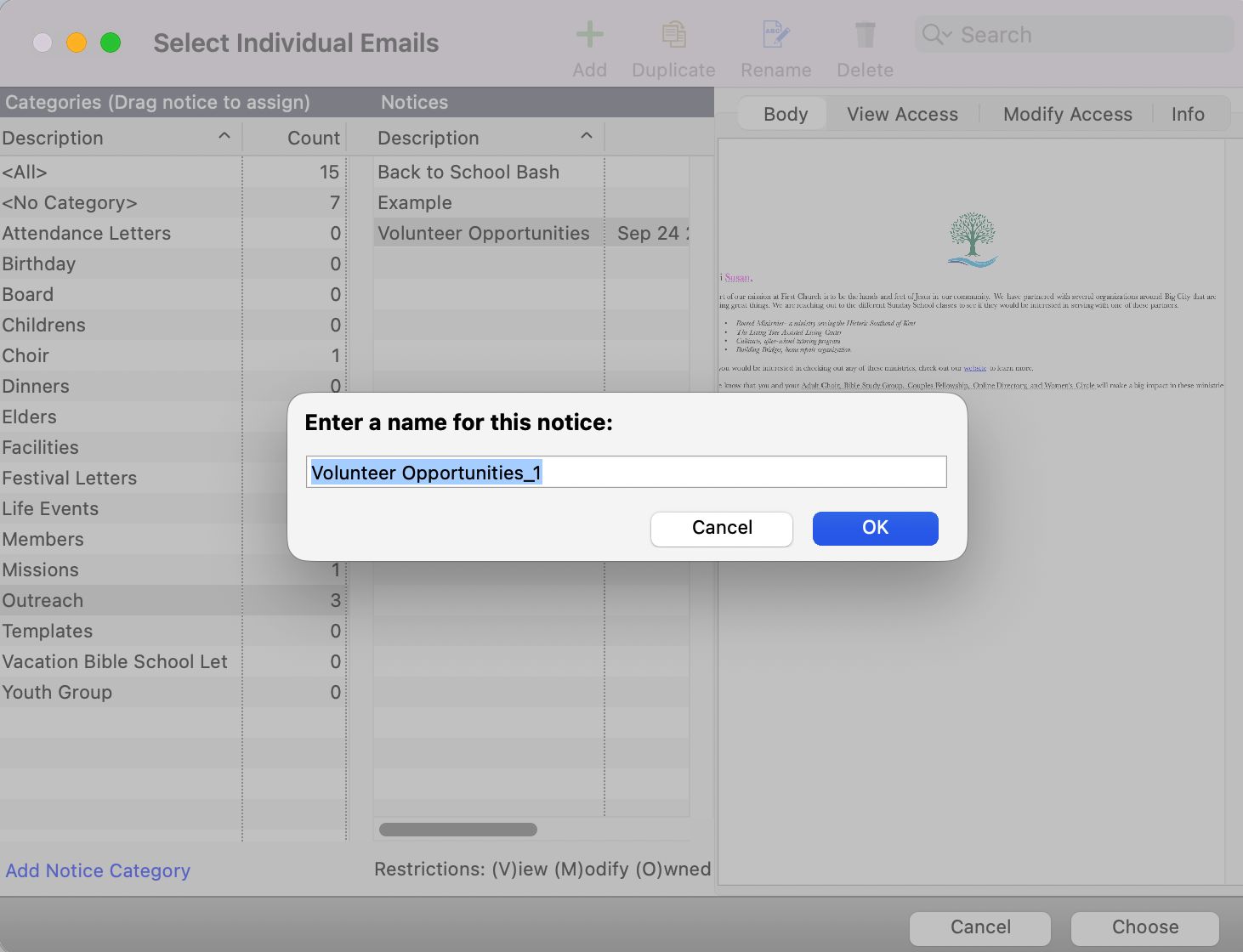Click the notice name text field

click(x=627, y=472)
